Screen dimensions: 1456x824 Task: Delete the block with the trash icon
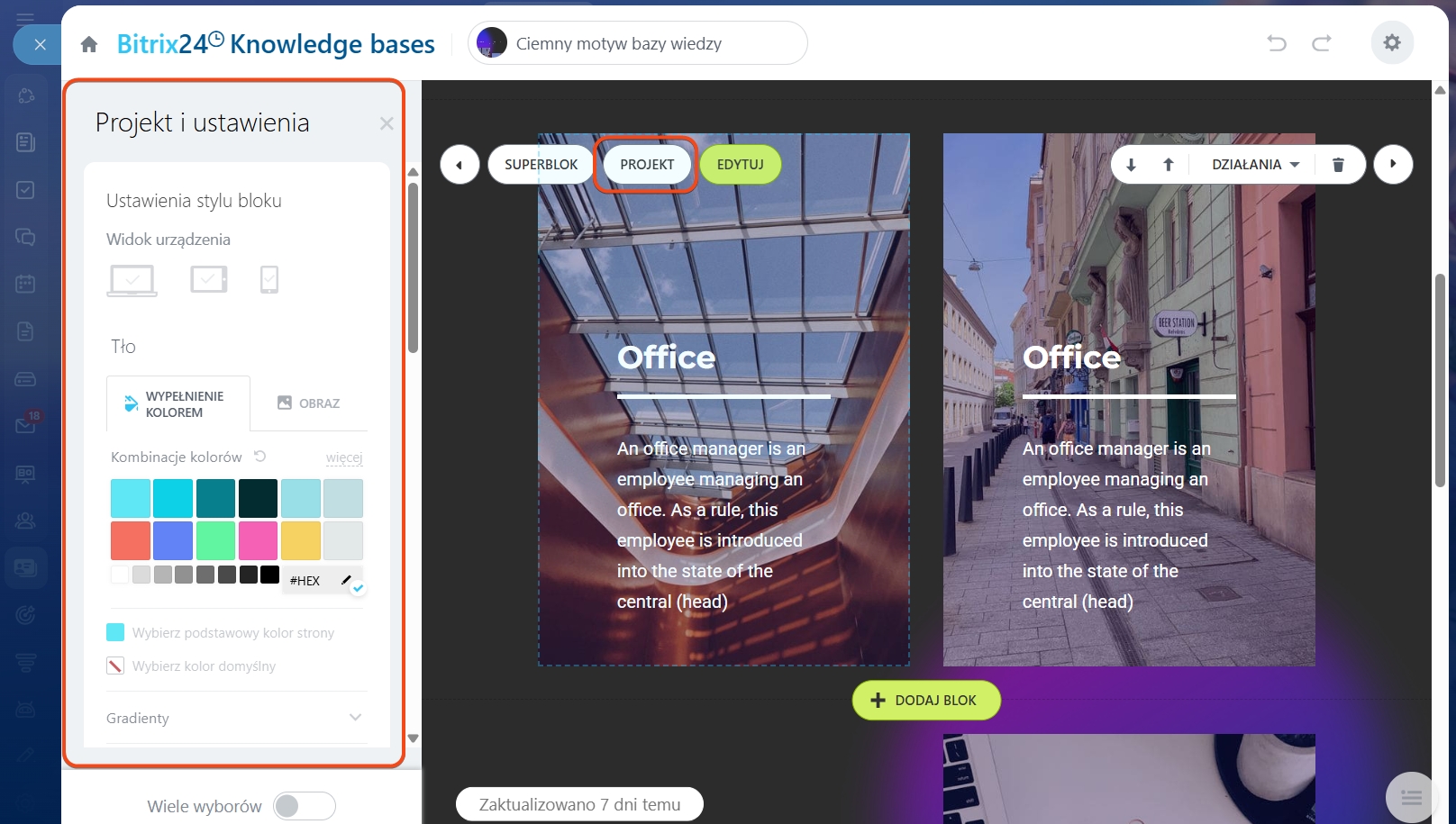(1338, 165)
